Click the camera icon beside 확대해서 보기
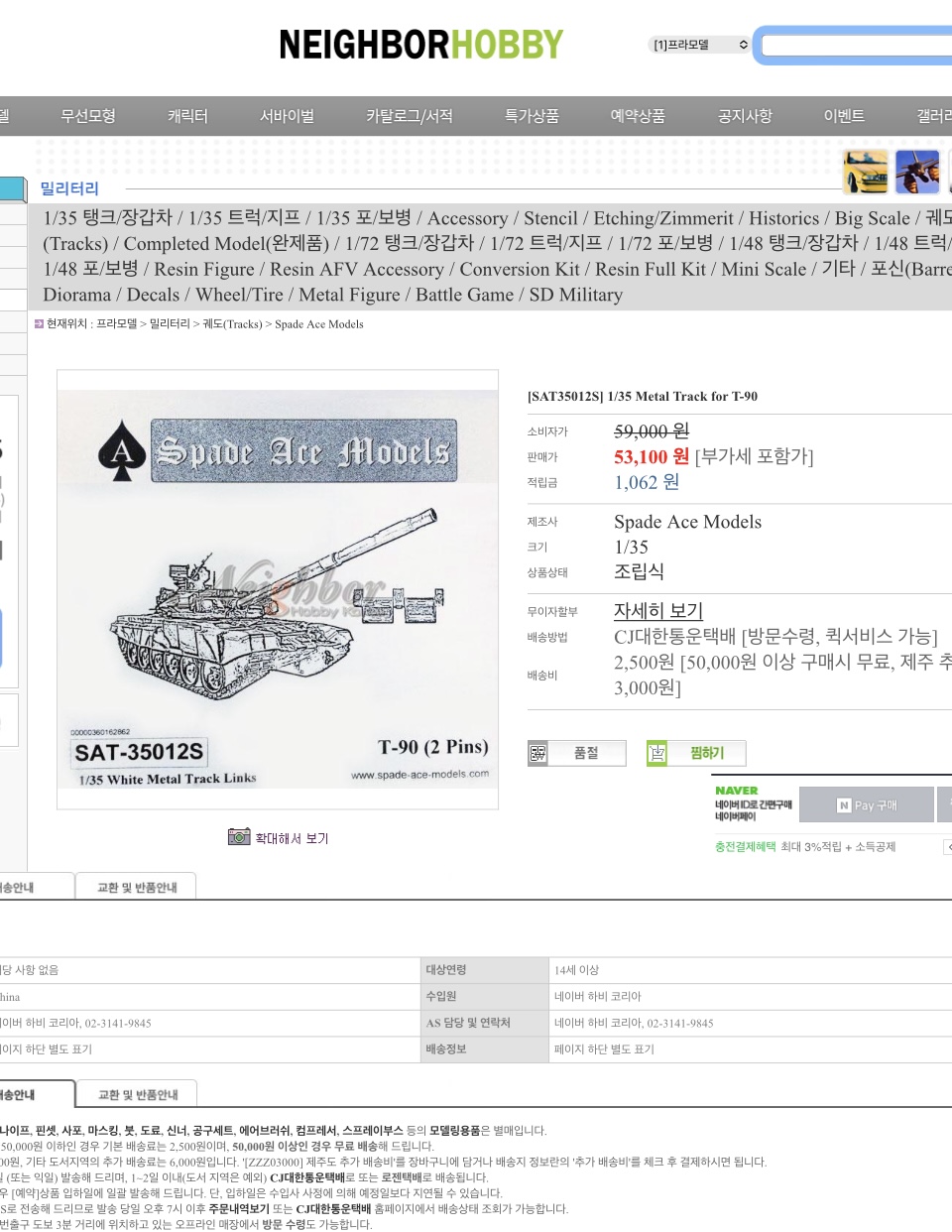The width and height of the screenshot is (952, 1232). tap(239, 837)
